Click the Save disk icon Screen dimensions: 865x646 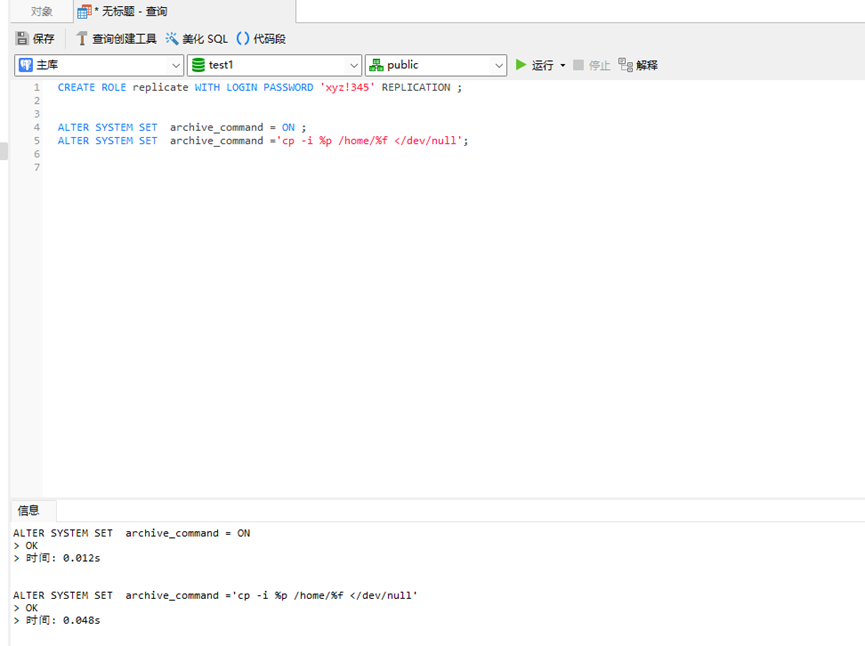pos(22,38)
